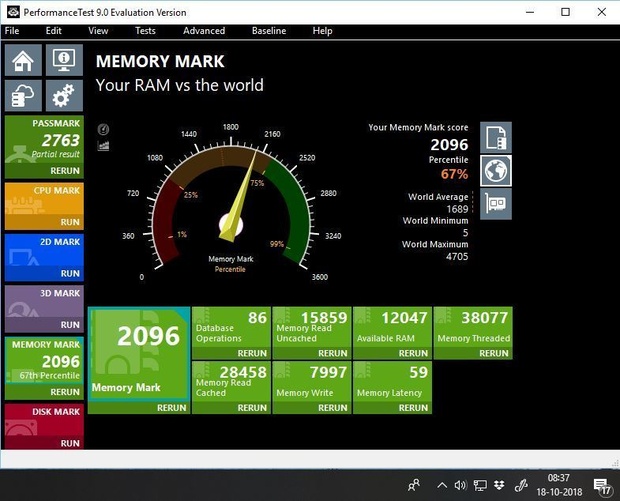Run the 2D Mark test
The height and width of the screenshot is (501, 620).
coord(70,274)
